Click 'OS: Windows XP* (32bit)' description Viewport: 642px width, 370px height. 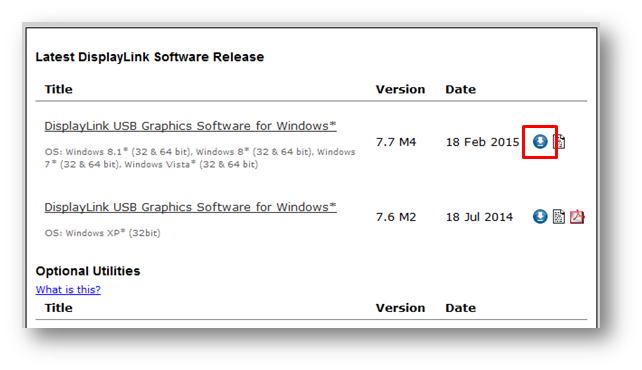tap(102, 233)
